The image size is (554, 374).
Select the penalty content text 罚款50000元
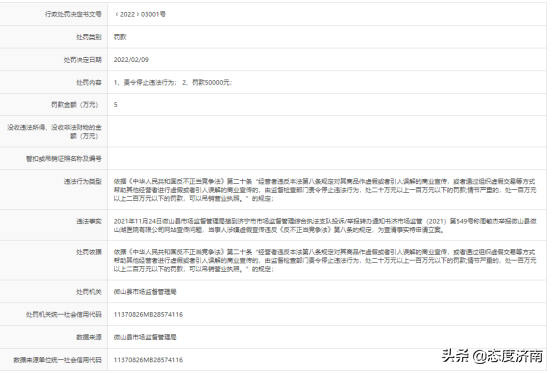click(x=211, y=82)
